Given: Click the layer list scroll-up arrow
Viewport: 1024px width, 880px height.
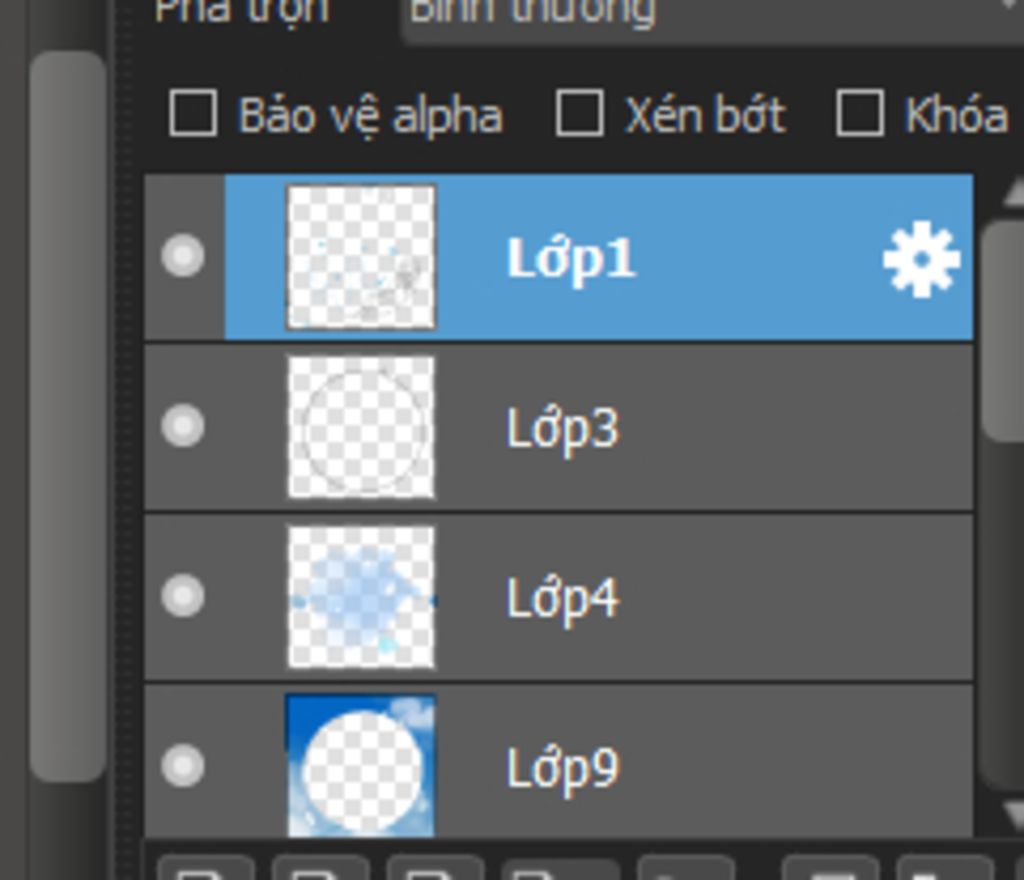Looking at the screenshot, I should click(x=1012, y=193).
